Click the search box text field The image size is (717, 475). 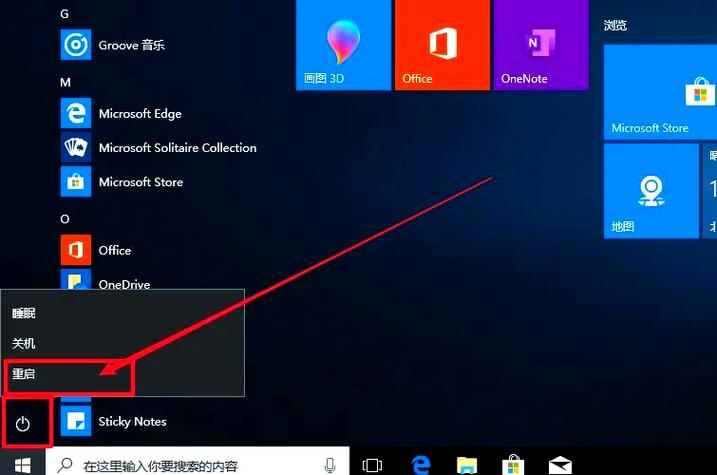click(197, 463)
